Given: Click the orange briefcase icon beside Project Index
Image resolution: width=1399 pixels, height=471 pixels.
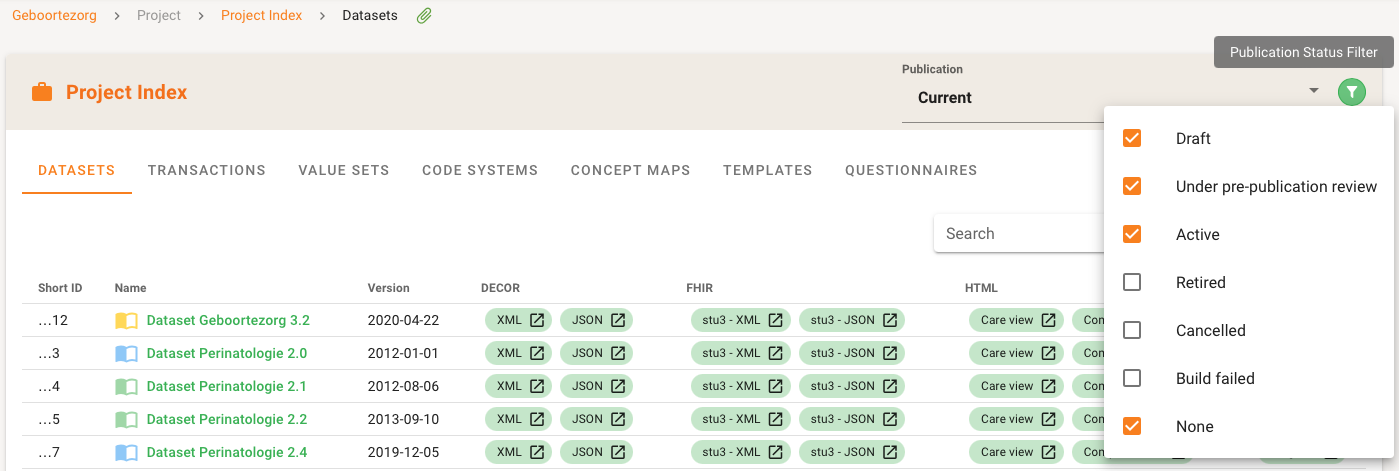Looking at the screenshot, I should click(42, 93).
